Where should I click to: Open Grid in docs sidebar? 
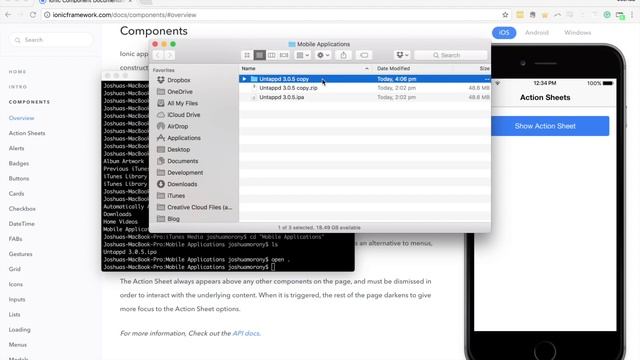coord(15,269)
